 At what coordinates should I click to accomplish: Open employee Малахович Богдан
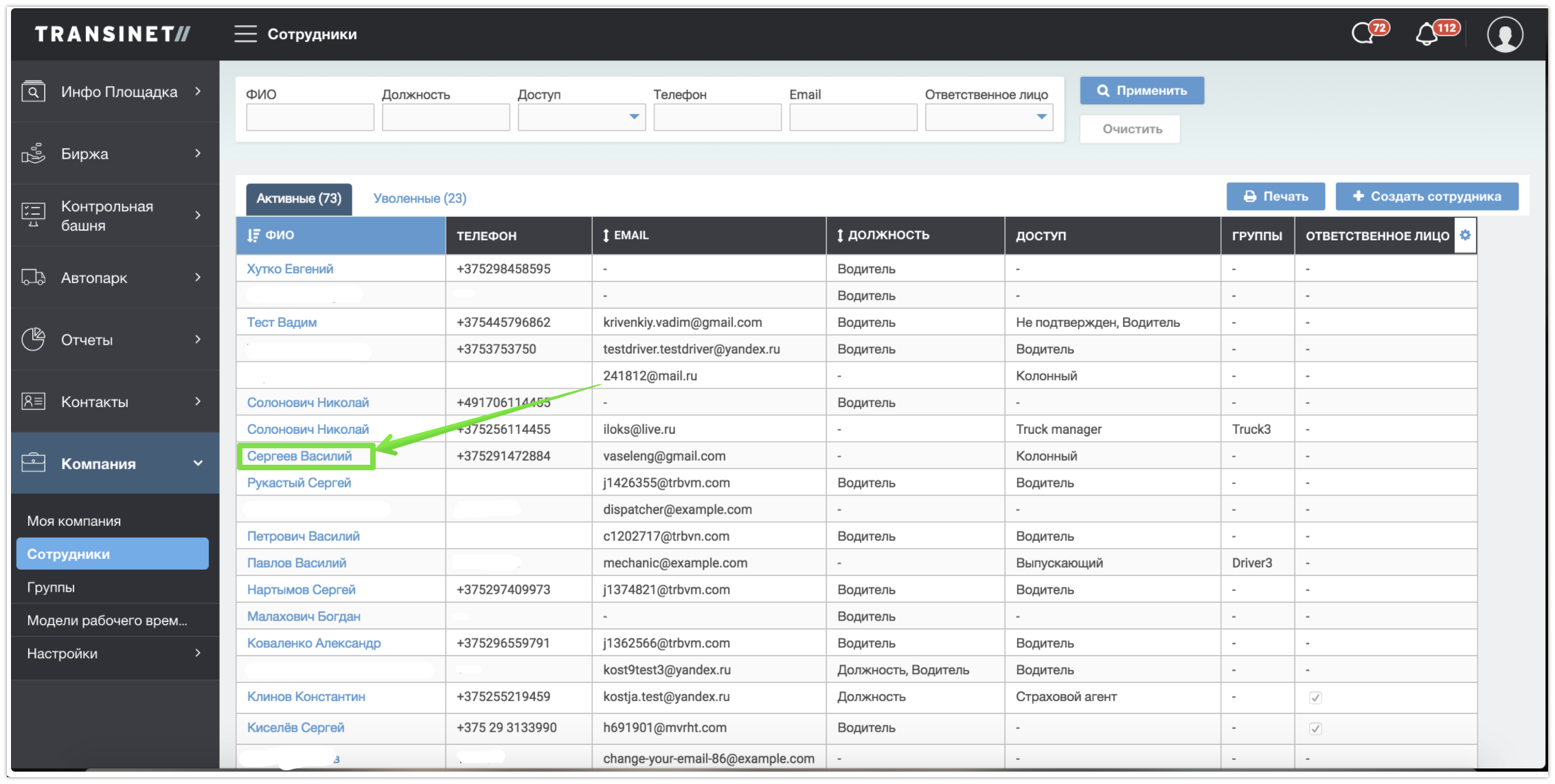tap(304, 616)
